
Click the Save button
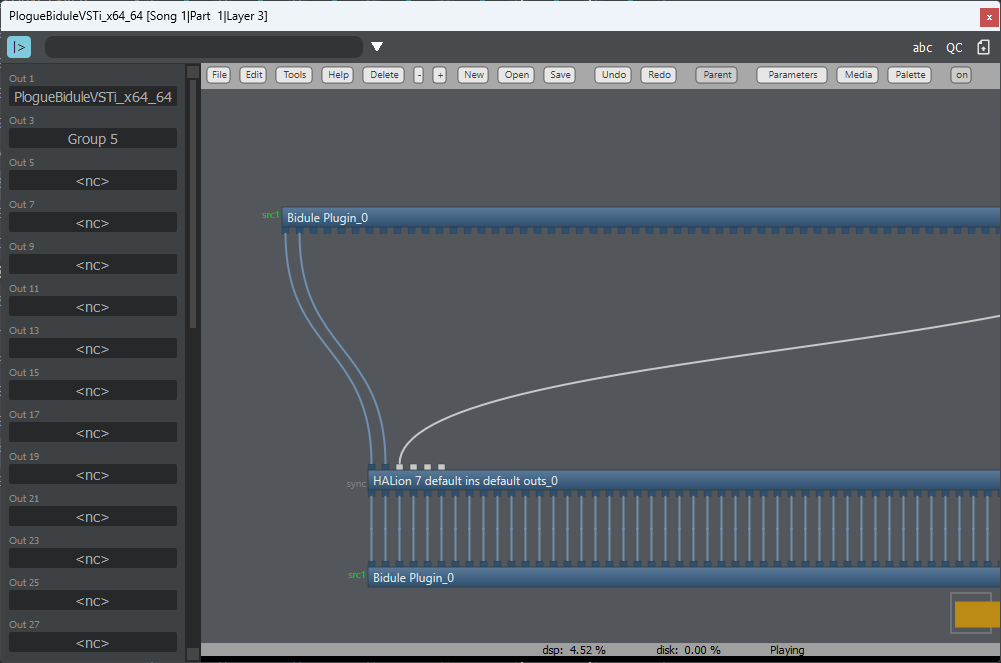pos(560,75)
